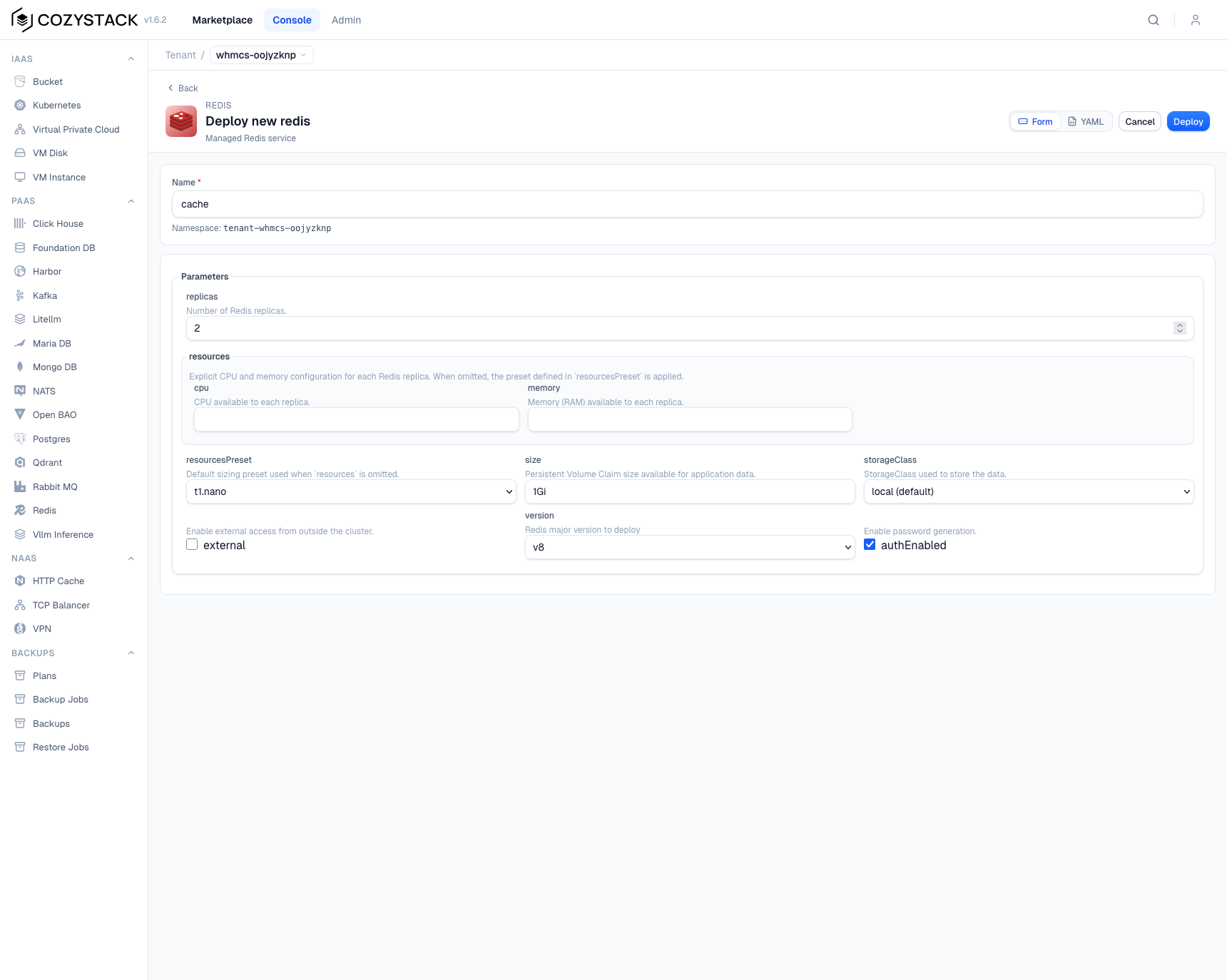
Task: Collapse the NAAS sidebar section
Action: coord(131,558)
